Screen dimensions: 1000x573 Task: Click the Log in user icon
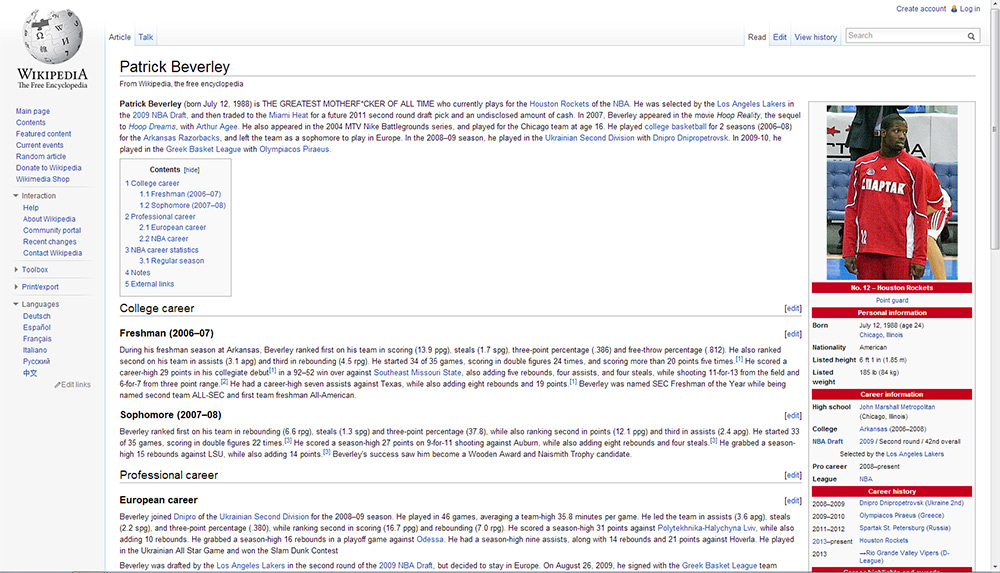point(954,9)
